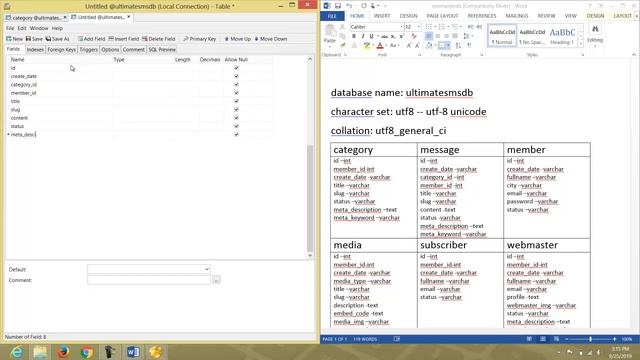Save the table with the Save button
The width and height of the screenshot is (640, 360).
34,39
